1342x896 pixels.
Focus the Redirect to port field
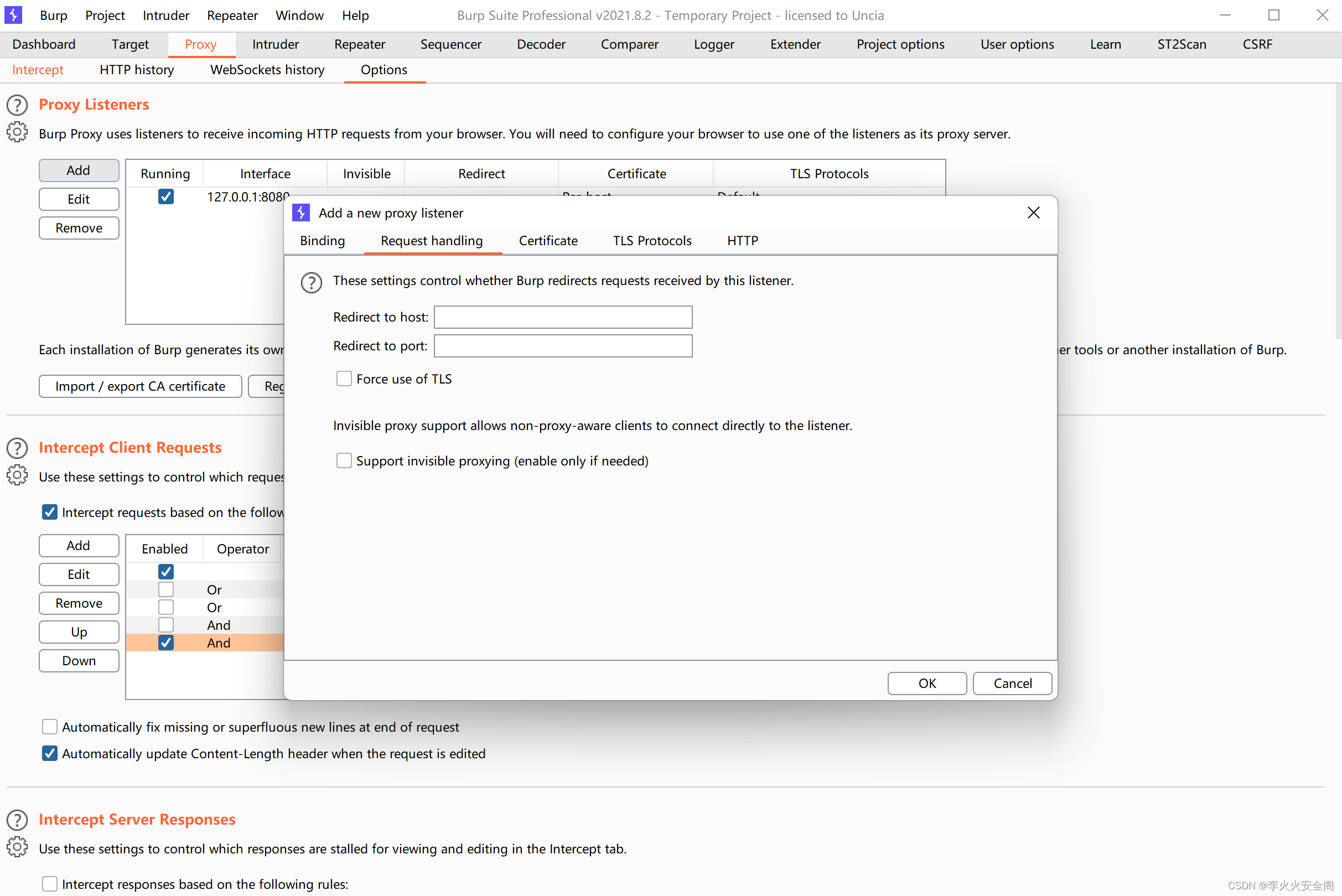(x=563, y=346)
